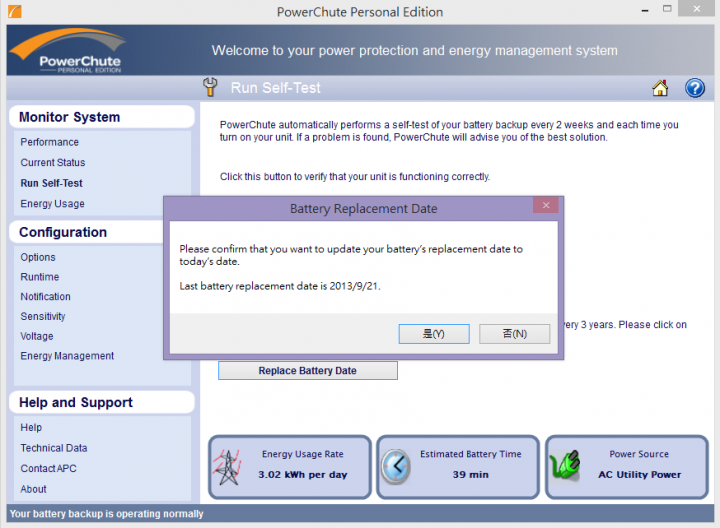Close the PowerChute Personal Edition window
The height and width of the screenshot is (528, 720).
tap(697, 9)
